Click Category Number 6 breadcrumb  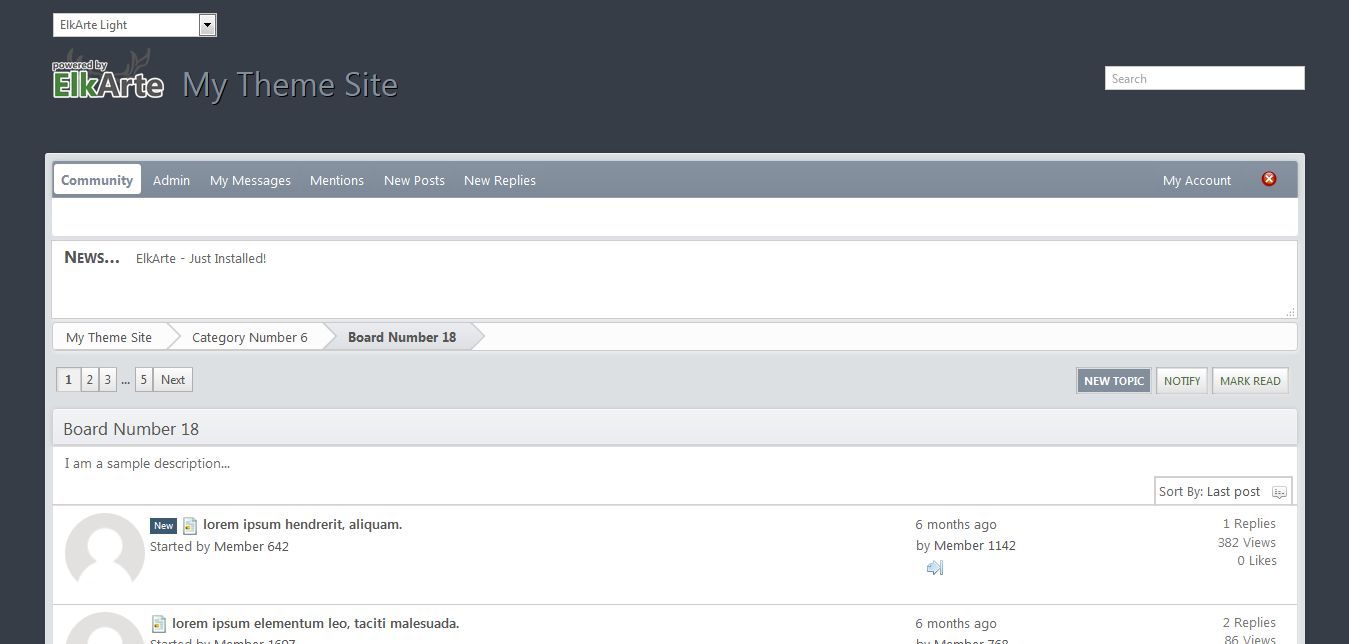pyautogui.click(x=250, y=337)
